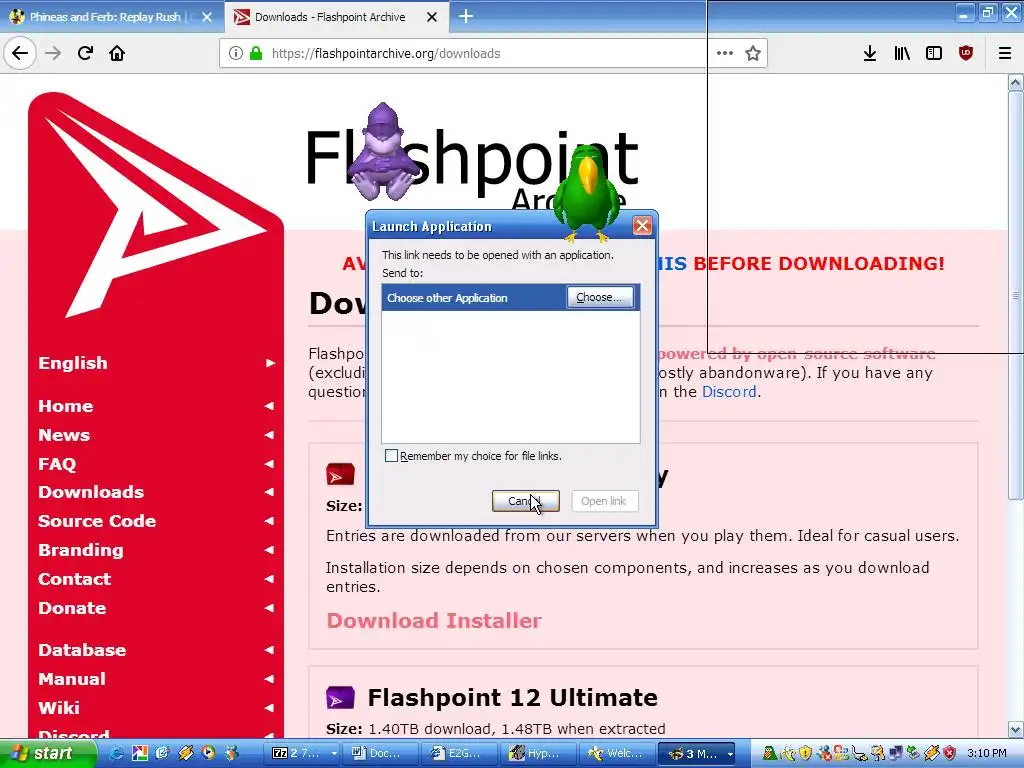Click the browser forward arrow
The width and height of the screenshot is (1024, 768).
pyautogui.click(x=53, y=53)
